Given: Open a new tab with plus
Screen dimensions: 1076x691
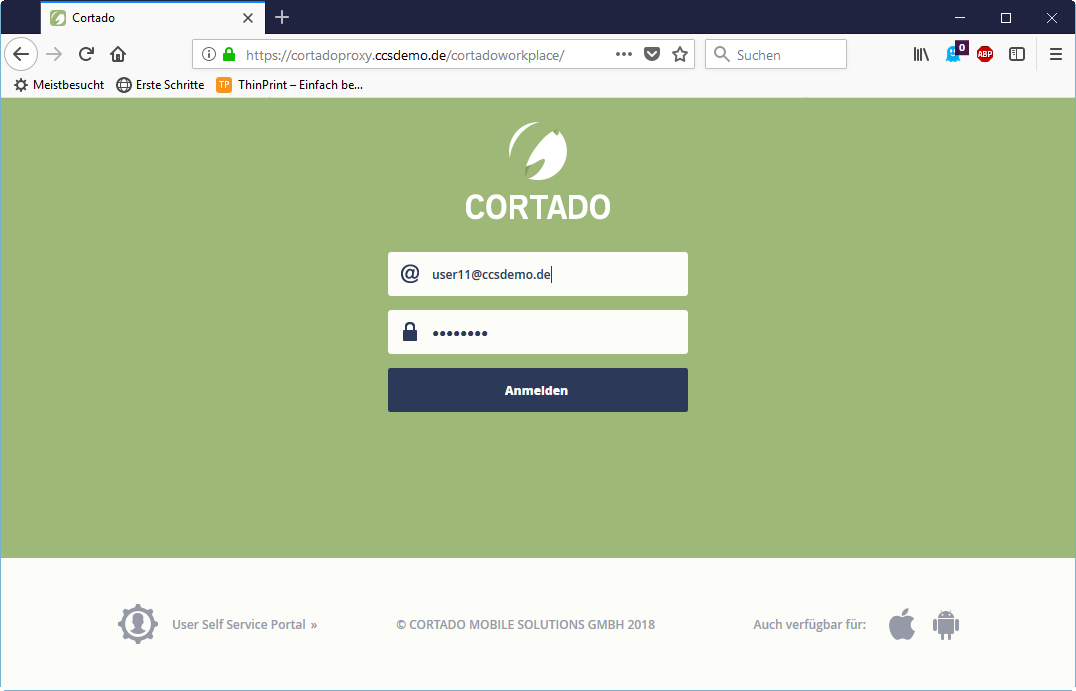Looking at the screenshot, I should tap(281, 17).
